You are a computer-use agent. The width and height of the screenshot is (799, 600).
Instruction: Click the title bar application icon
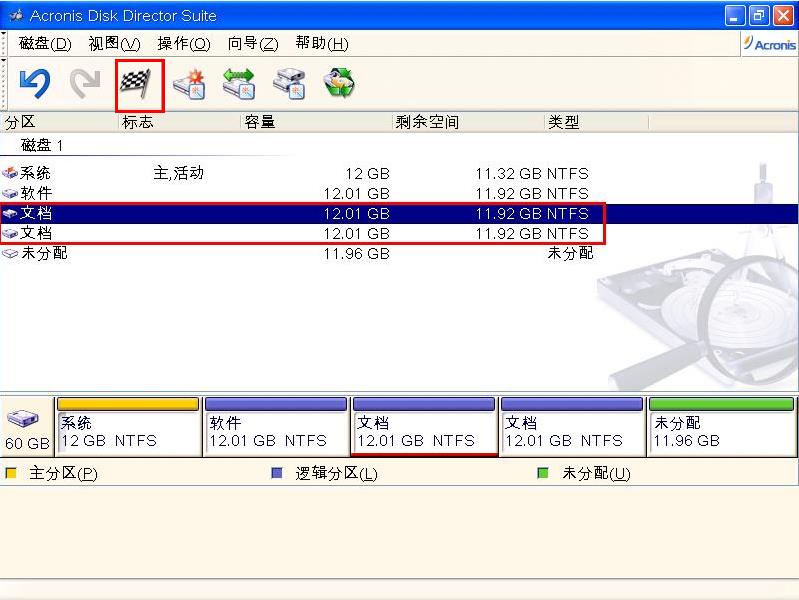[x=16, y=16]
